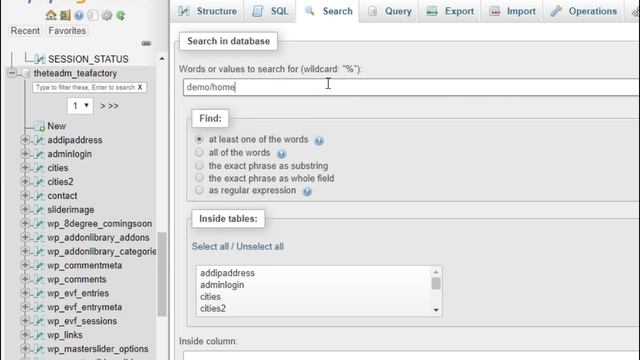Viewport: 640px width, 360px height.
Task: Click the search words input field
Action: [x=411, y=87]
